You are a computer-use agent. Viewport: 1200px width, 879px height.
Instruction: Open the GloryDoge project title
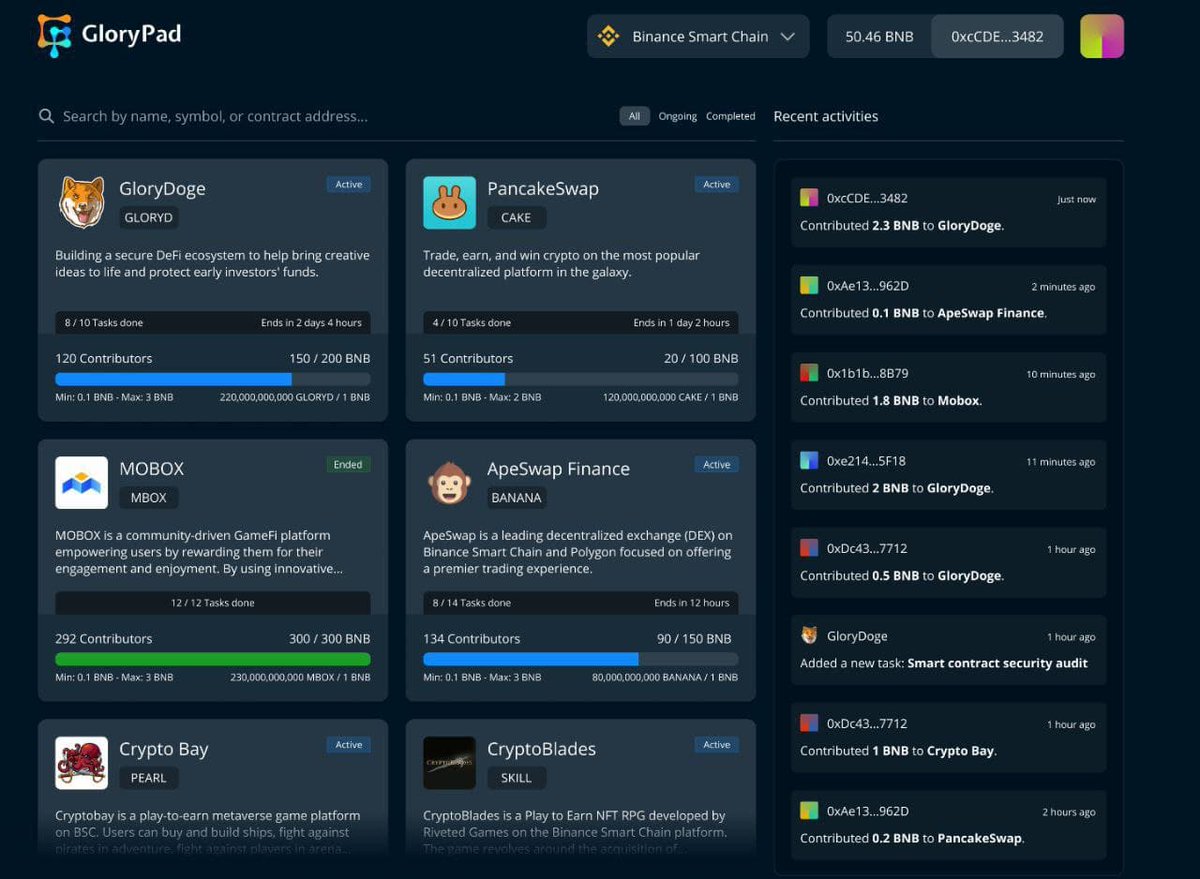pyautogui.click(x=162, y=189)
